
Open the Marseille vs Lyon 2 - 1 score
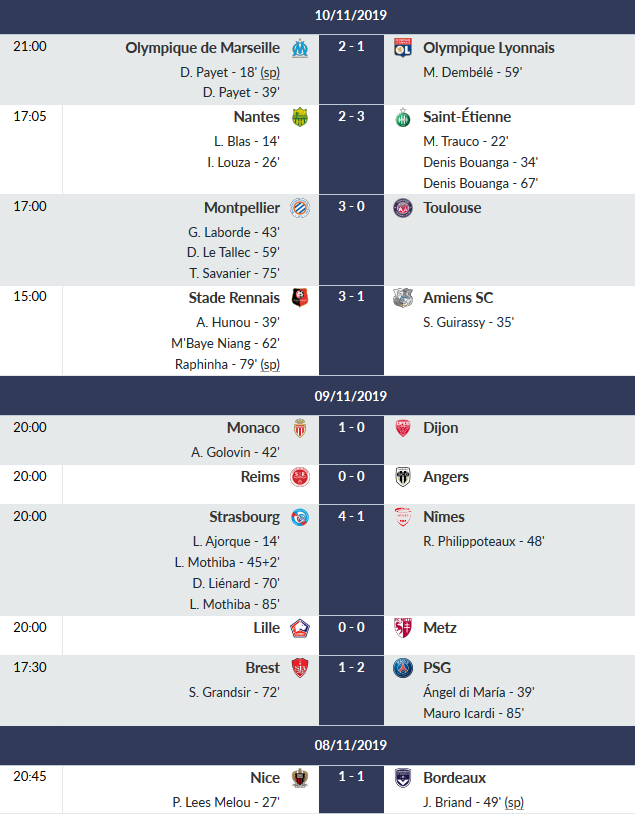pyautogui.click(x=351, y=48)
